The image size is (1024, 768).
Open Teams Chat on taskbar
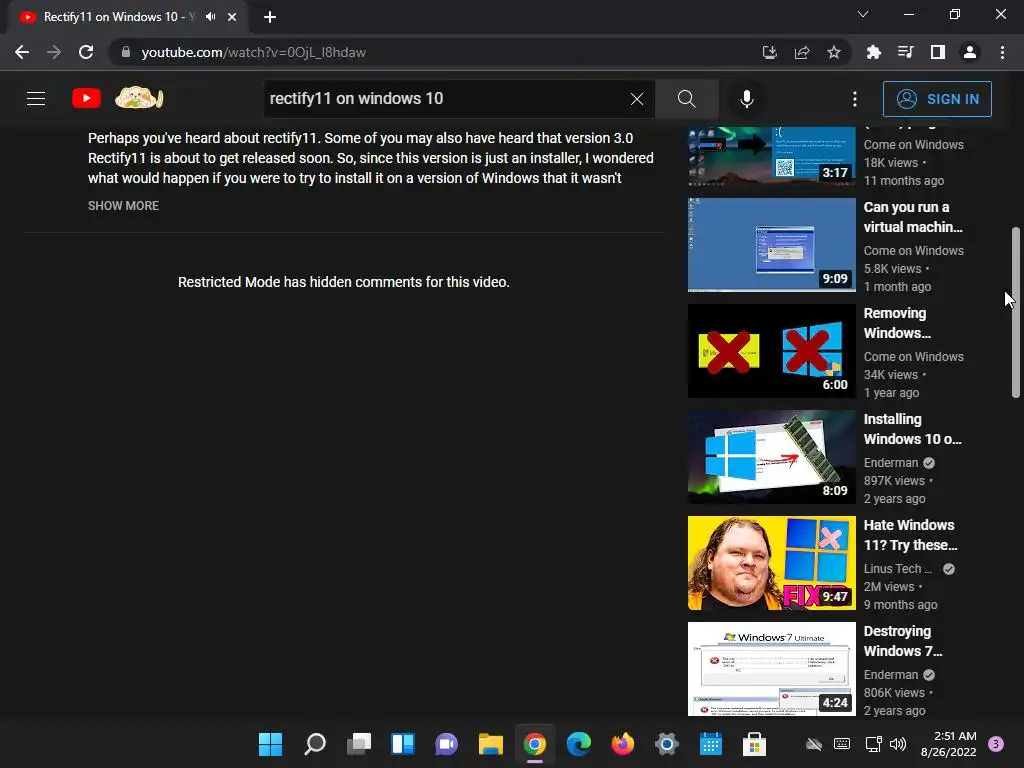[x=447, y=744]
